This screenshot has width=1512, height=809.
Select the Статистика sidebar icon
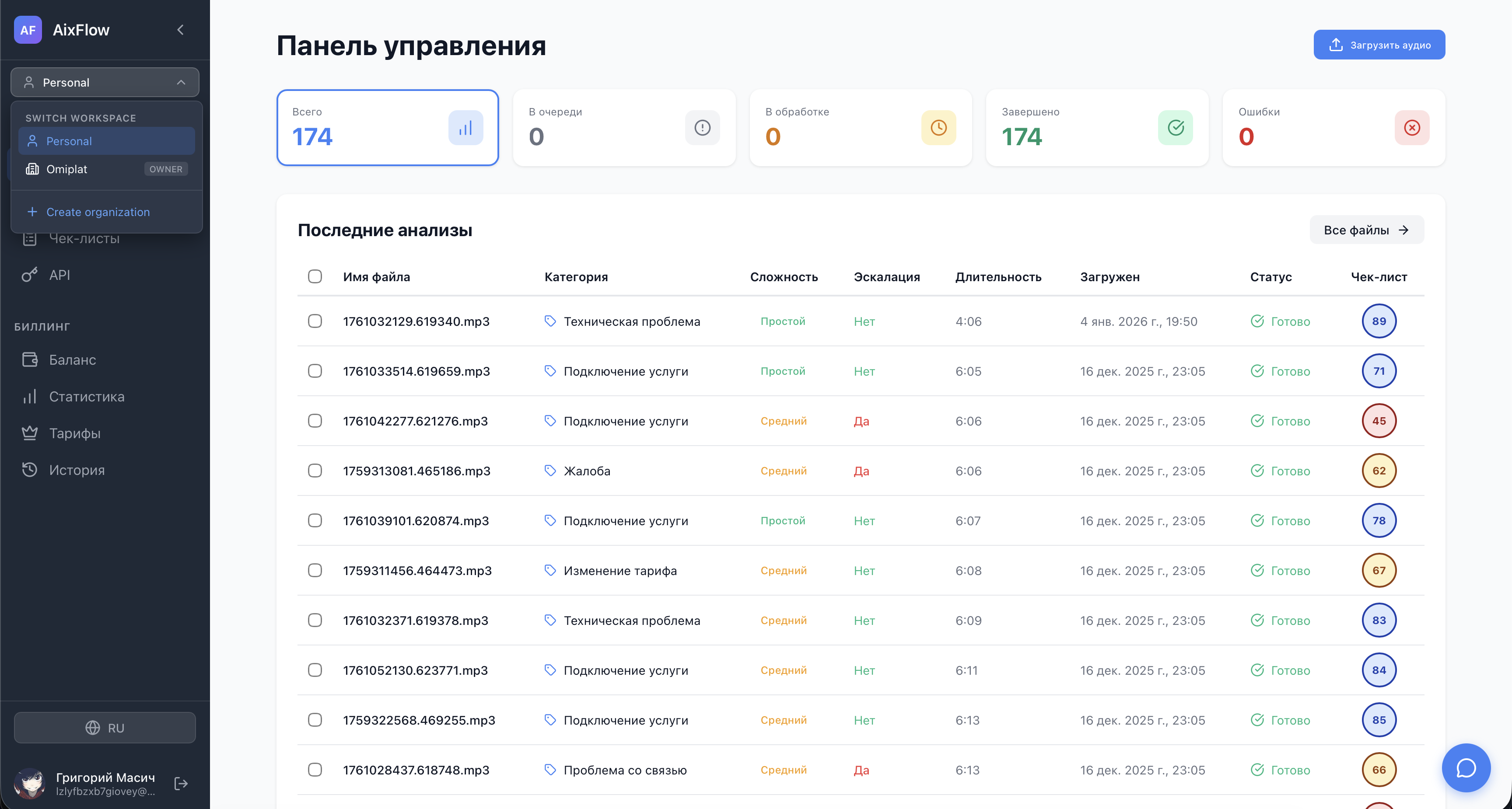(30, 397)
